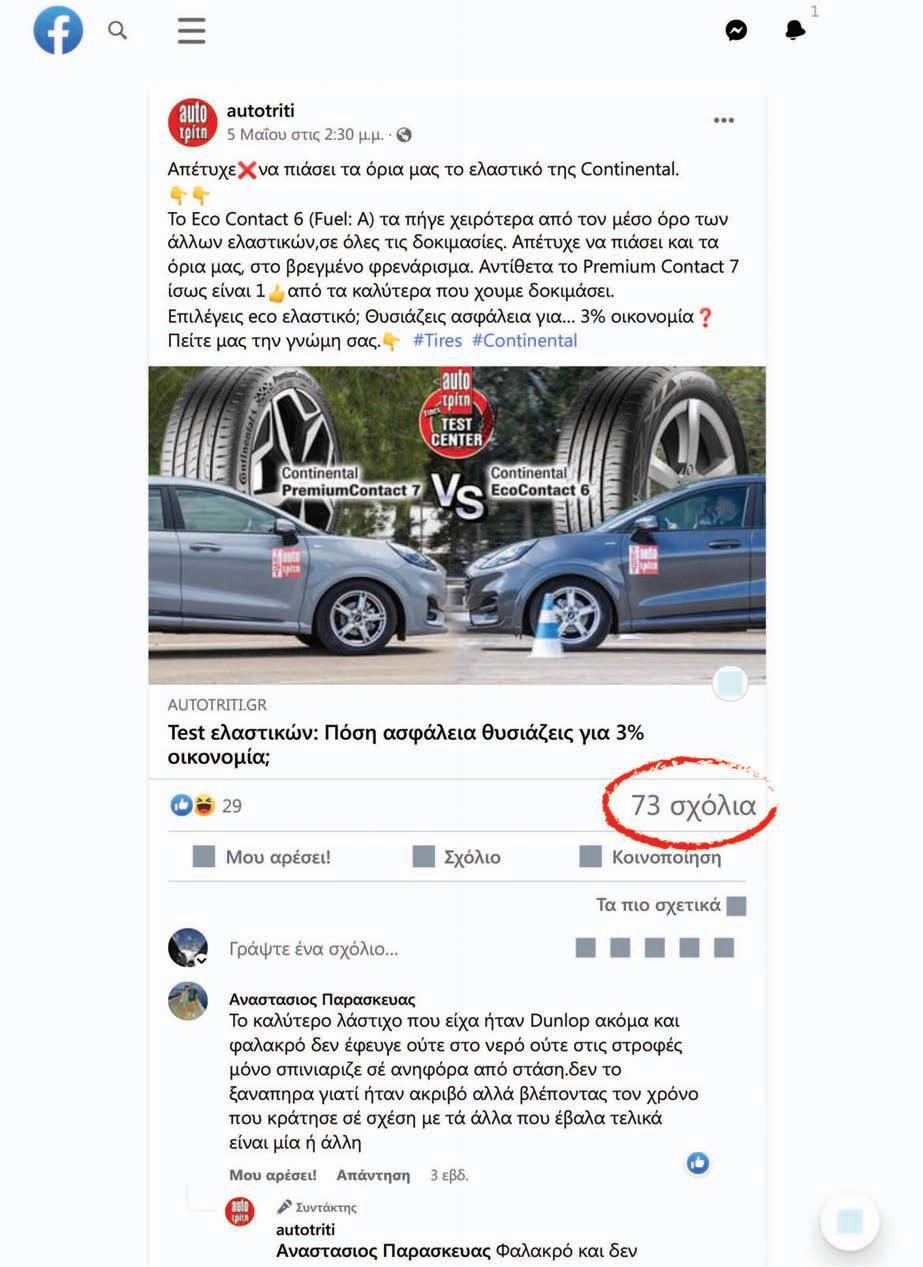Open the hamburger menu
The width and height of the screenshot is (923, 1267).
click(191, 30)
